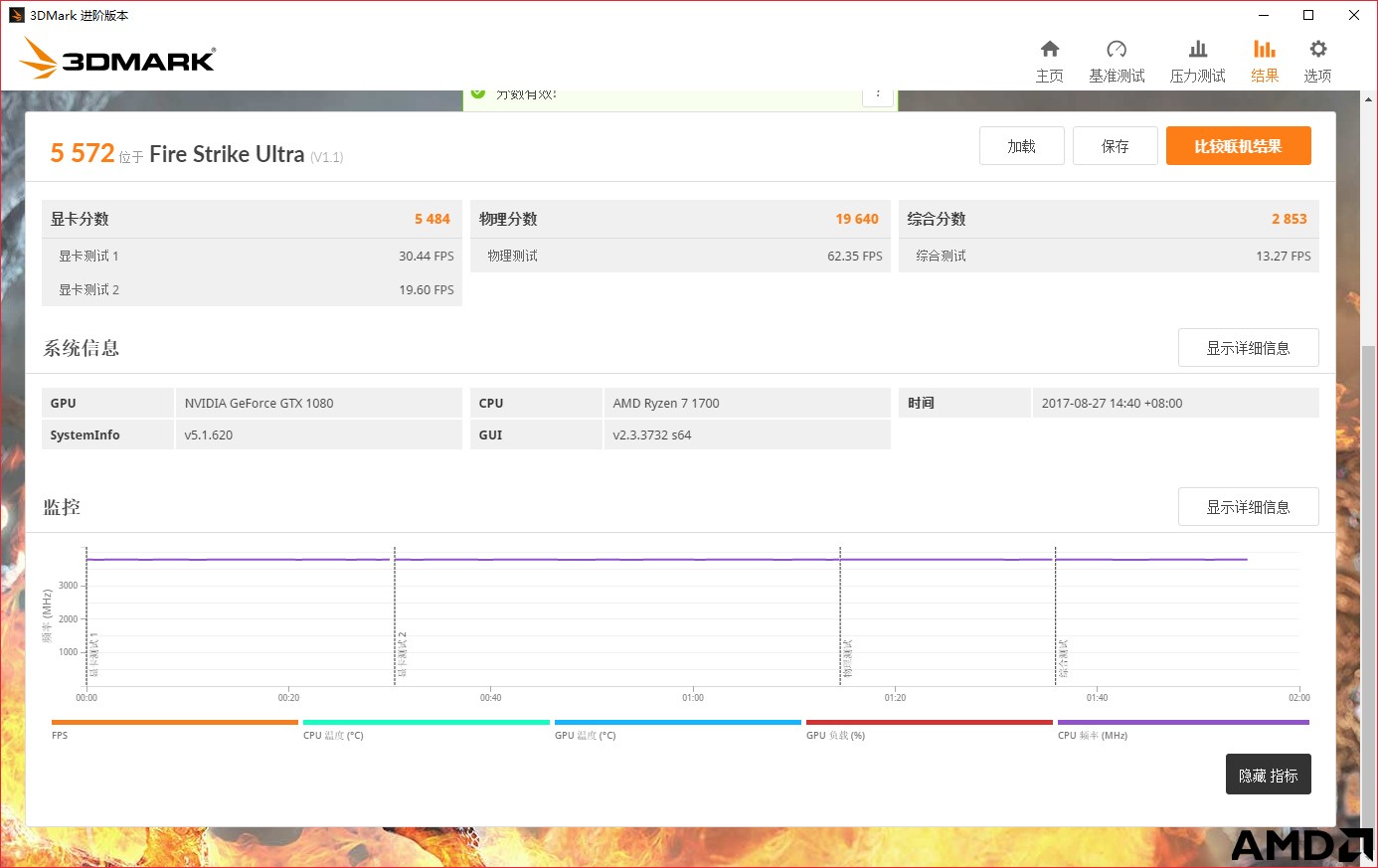1378x868 pixels.
Task: Click the 物理测试 62.35 FPS row
Action: (680, 256)
